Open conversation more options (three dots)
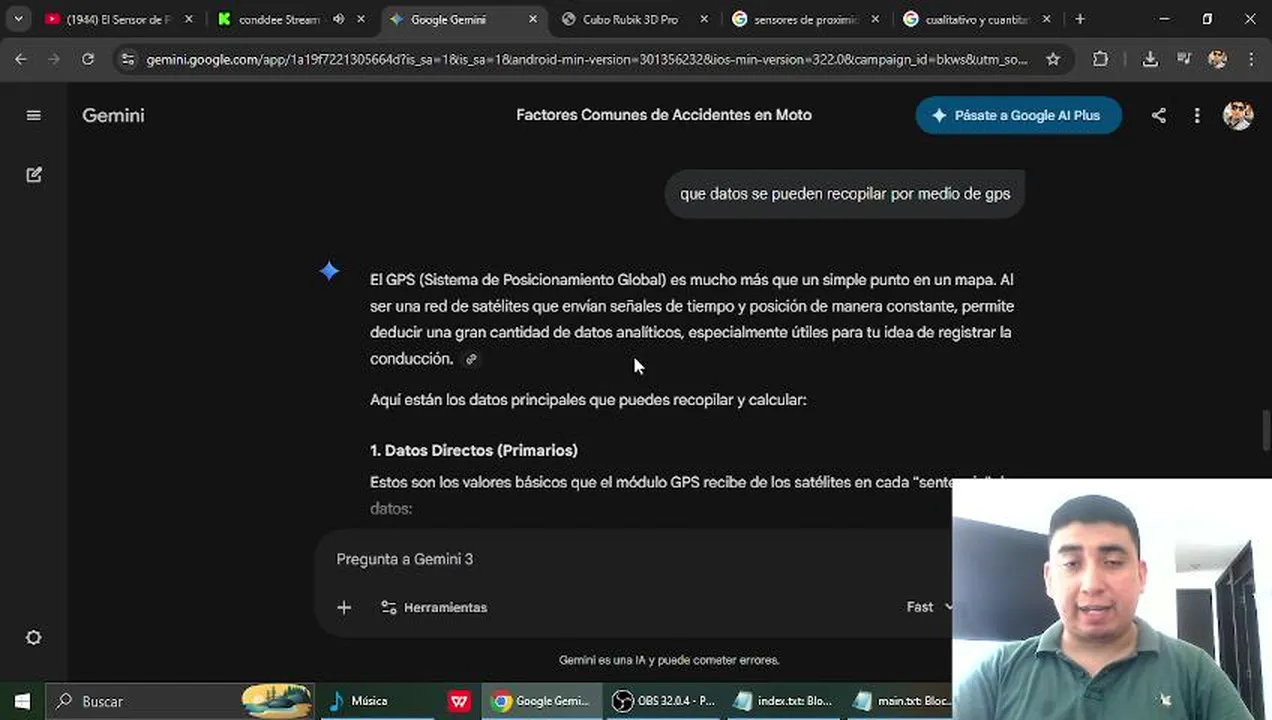The width and height of the screenshot is (1272, 720). click(1197, 115)
